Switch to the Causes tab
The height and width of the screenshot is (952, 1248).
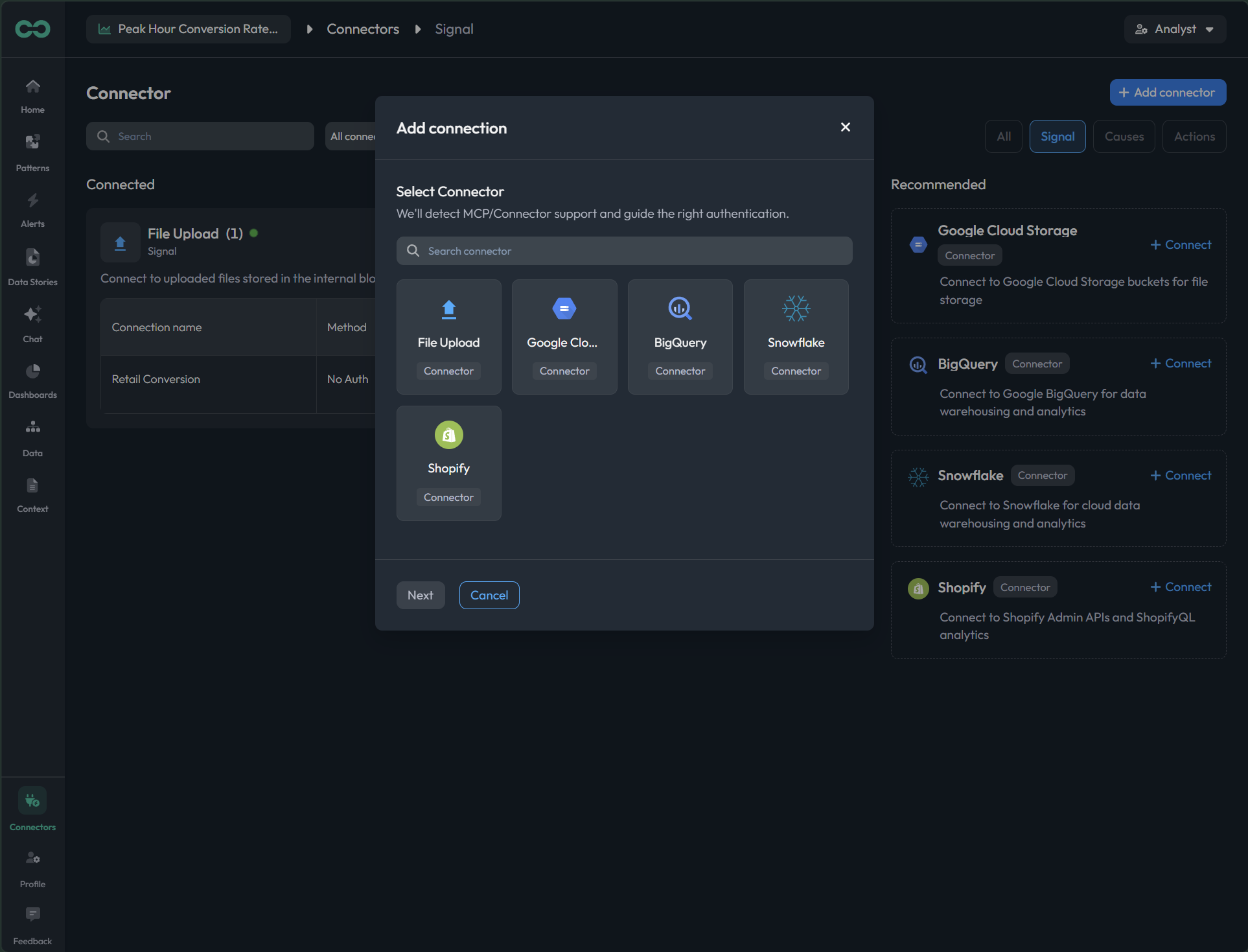click(1124, 136)
